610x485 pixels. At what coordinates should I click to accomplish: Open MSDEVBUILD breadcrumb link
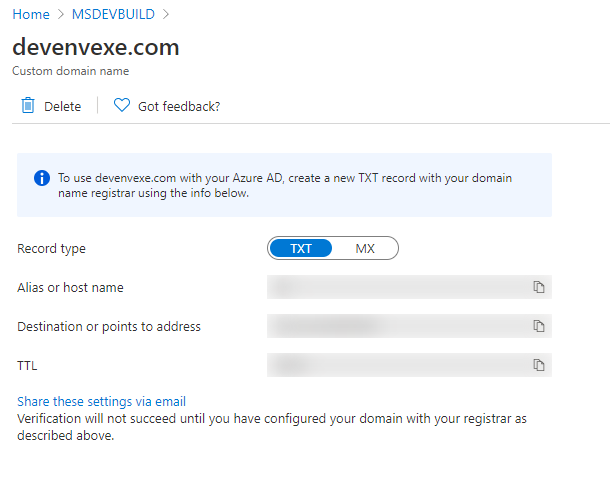click(111, 14)
